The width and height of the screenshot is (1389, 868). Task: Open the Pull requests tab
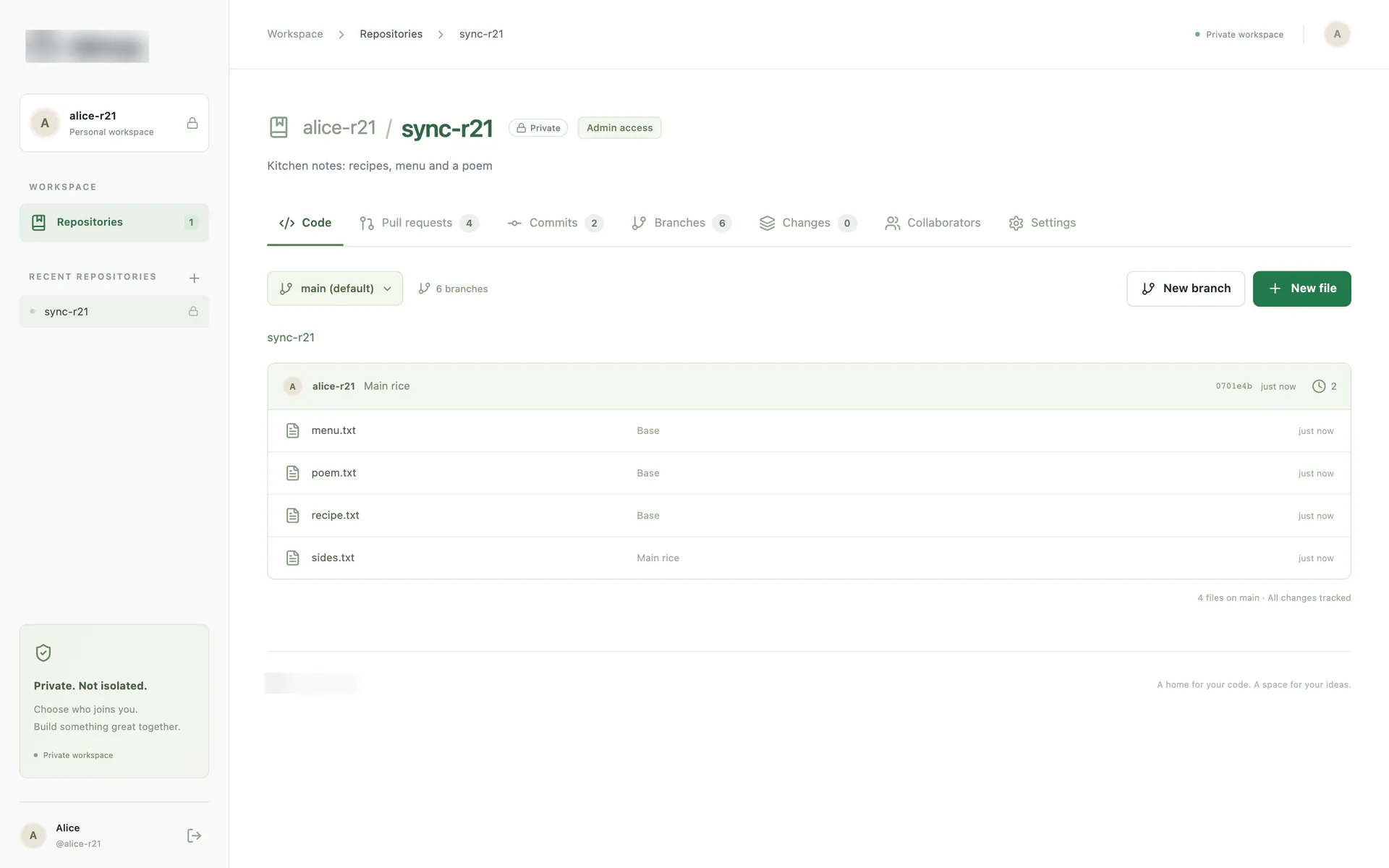tap(419, 223)
